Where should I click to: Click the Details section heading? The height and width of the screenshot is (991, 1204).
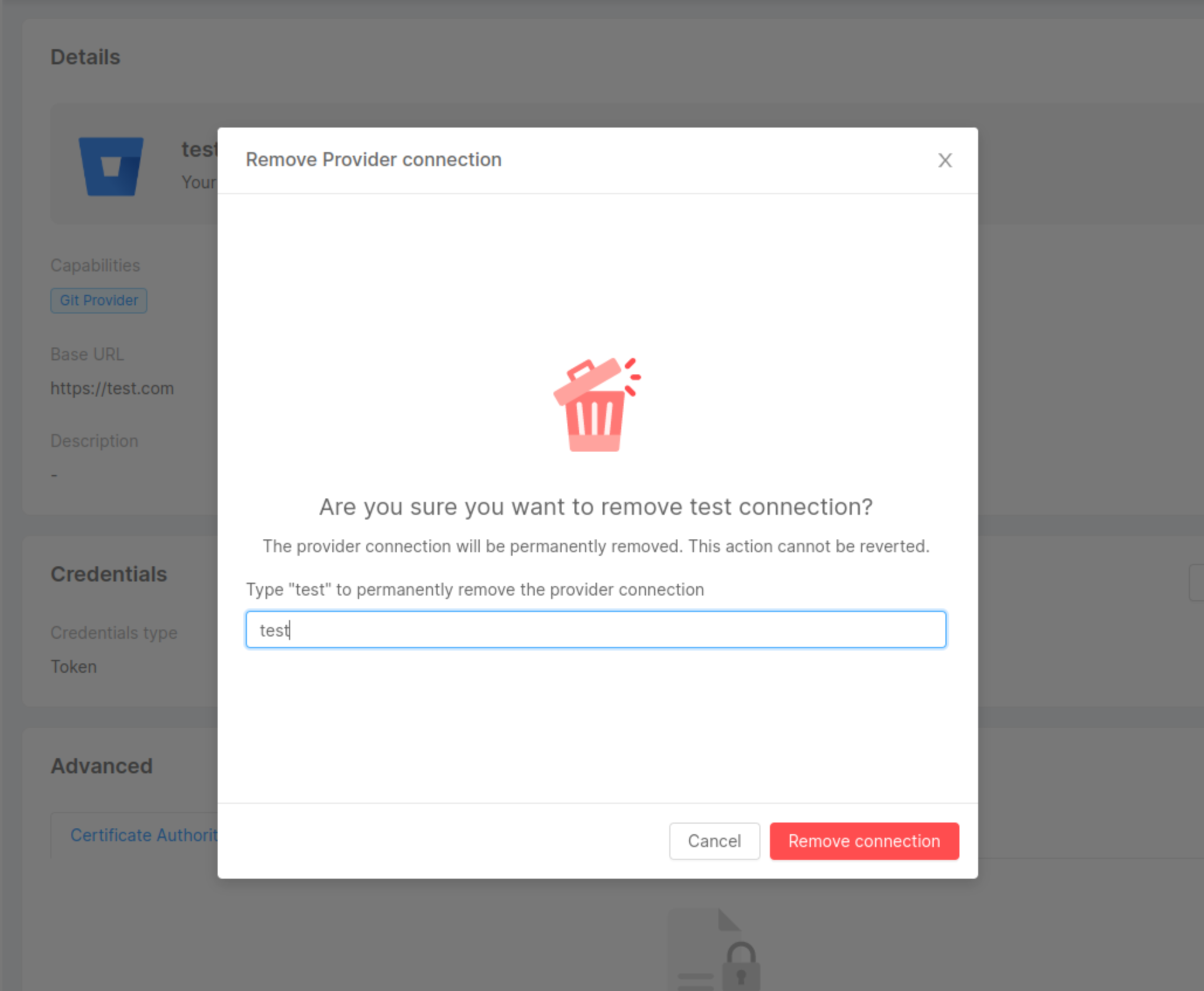click(x=85, y=57)
